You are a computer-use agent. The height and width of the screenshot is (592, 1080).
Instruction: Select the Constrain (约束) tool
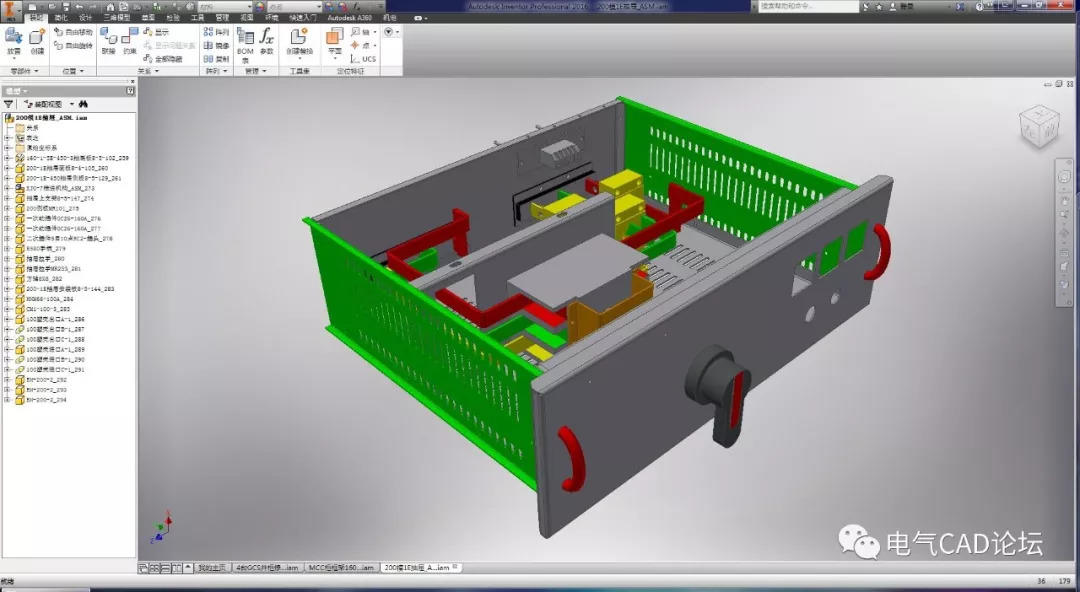[129, 40]
